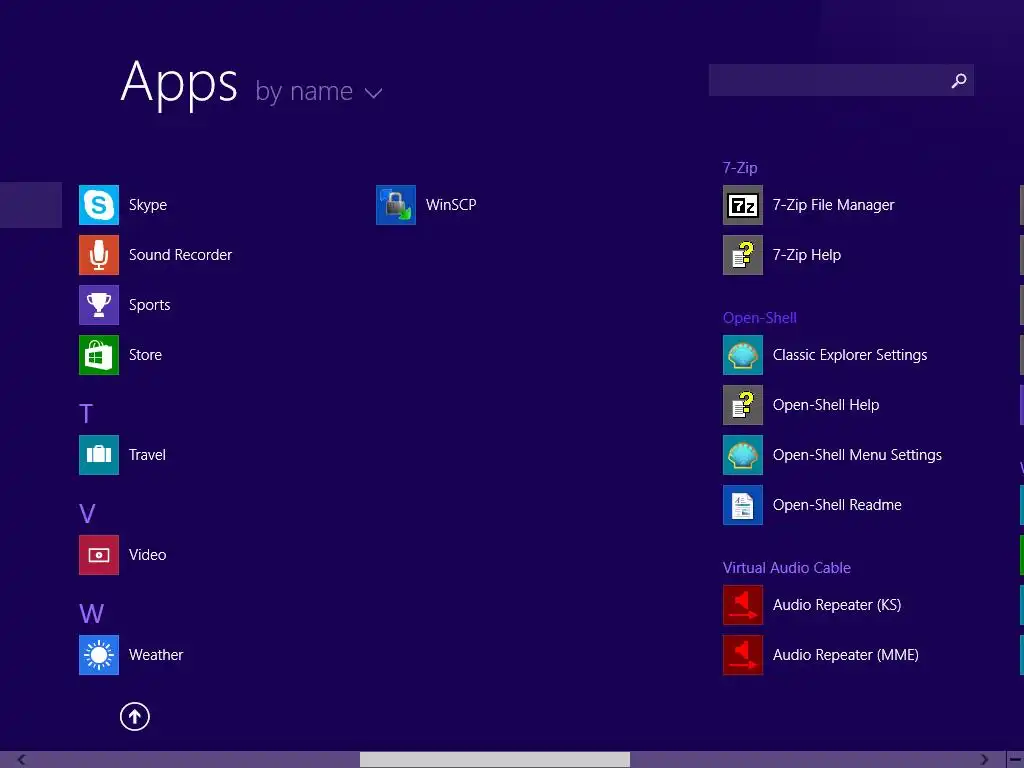Open the Weather sun icon

pos(99,655)
